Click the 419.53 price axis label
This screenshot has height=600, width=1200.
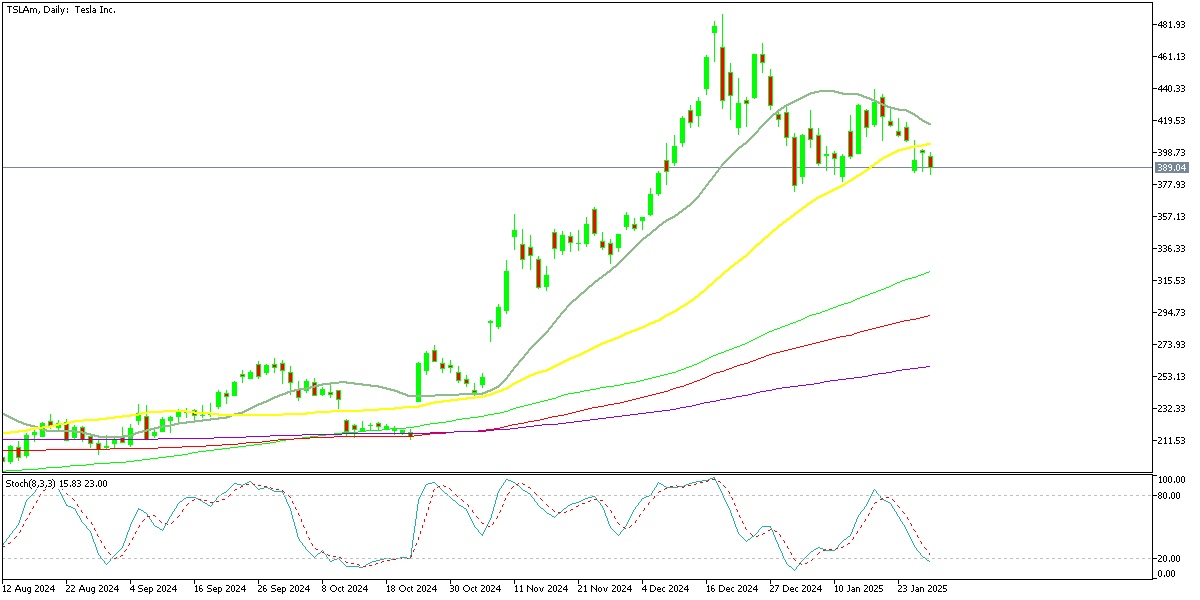[x=1170, y=120]
